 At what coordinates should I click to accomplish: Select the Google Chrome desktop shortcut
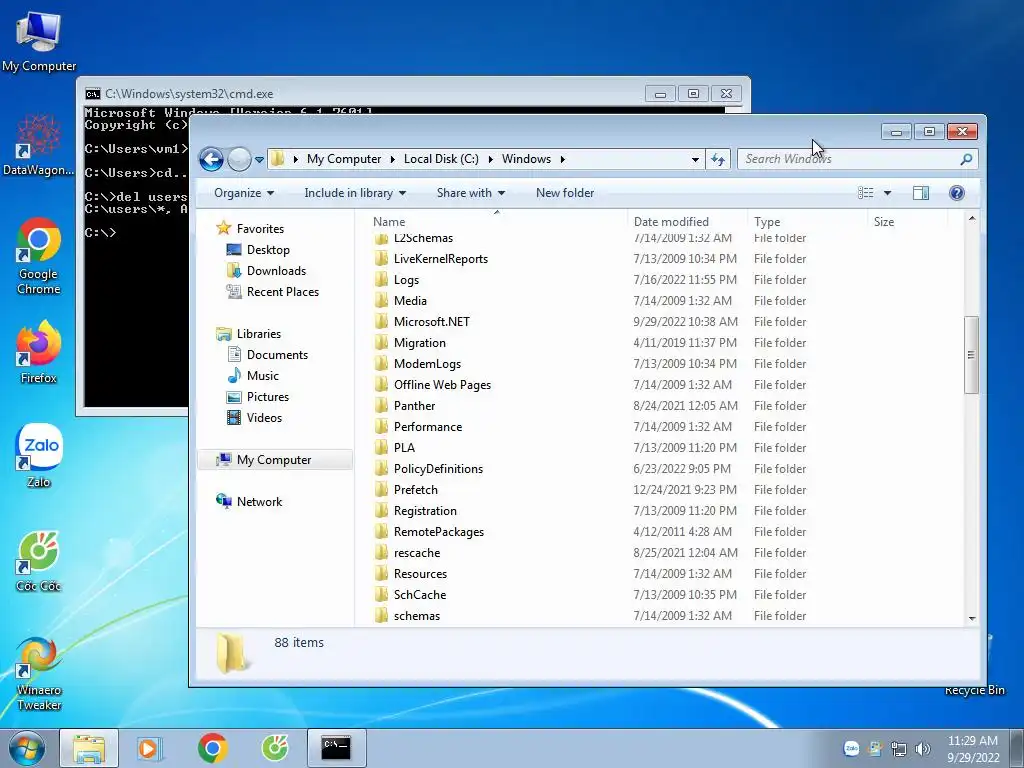[39, 256]
